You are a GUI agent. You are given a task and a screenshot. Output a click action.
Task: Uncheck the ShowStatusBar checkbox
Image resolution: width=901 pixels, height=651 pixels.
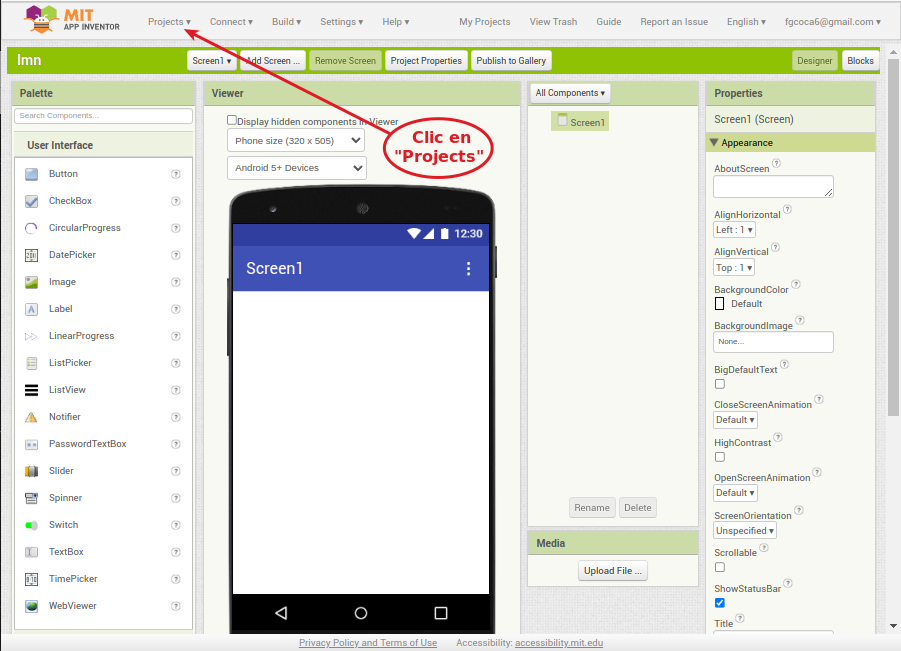[720, 603]
